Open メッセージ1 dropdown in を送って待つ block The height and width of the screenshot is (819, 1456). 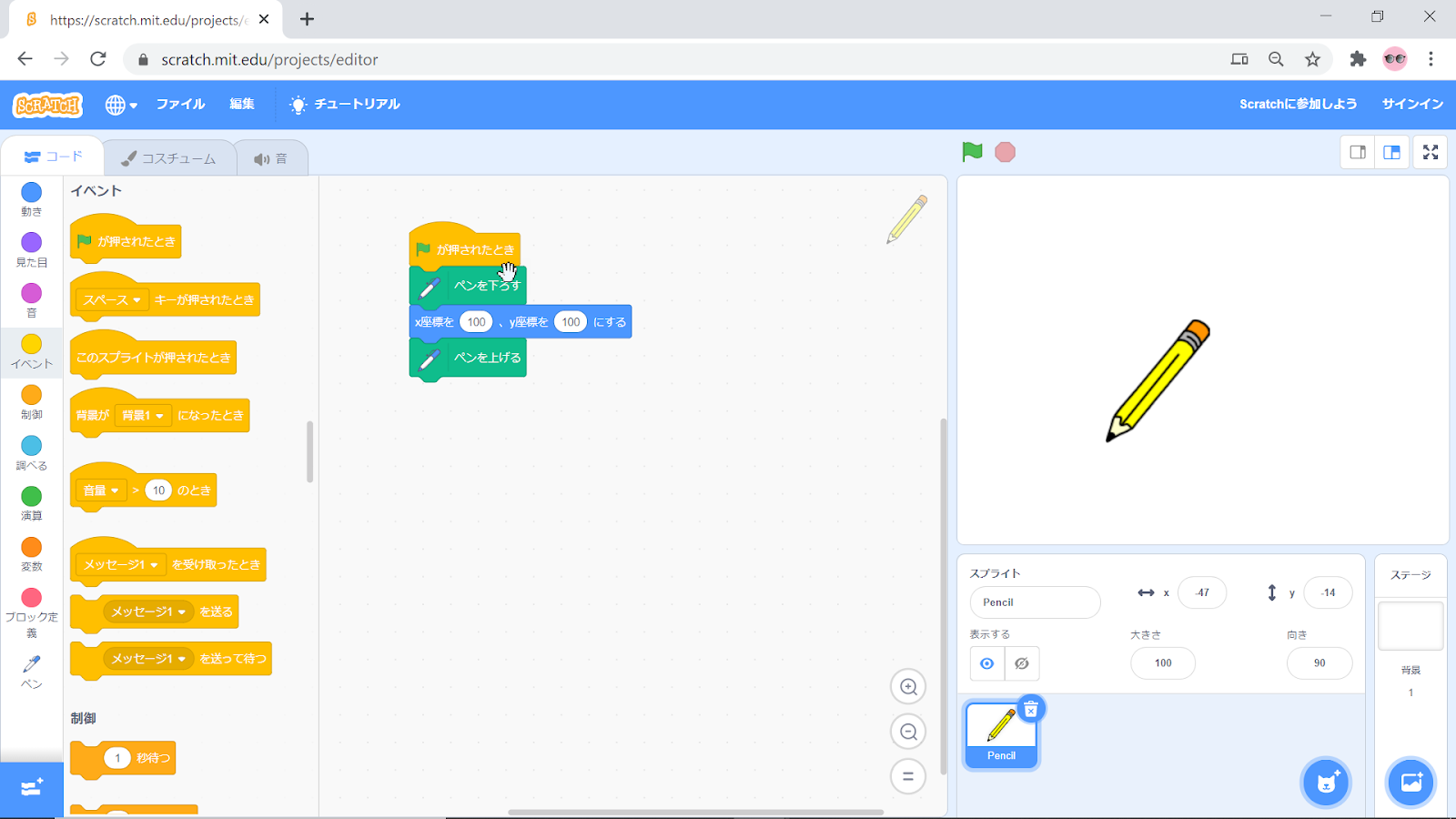click(x=148, y=659)
